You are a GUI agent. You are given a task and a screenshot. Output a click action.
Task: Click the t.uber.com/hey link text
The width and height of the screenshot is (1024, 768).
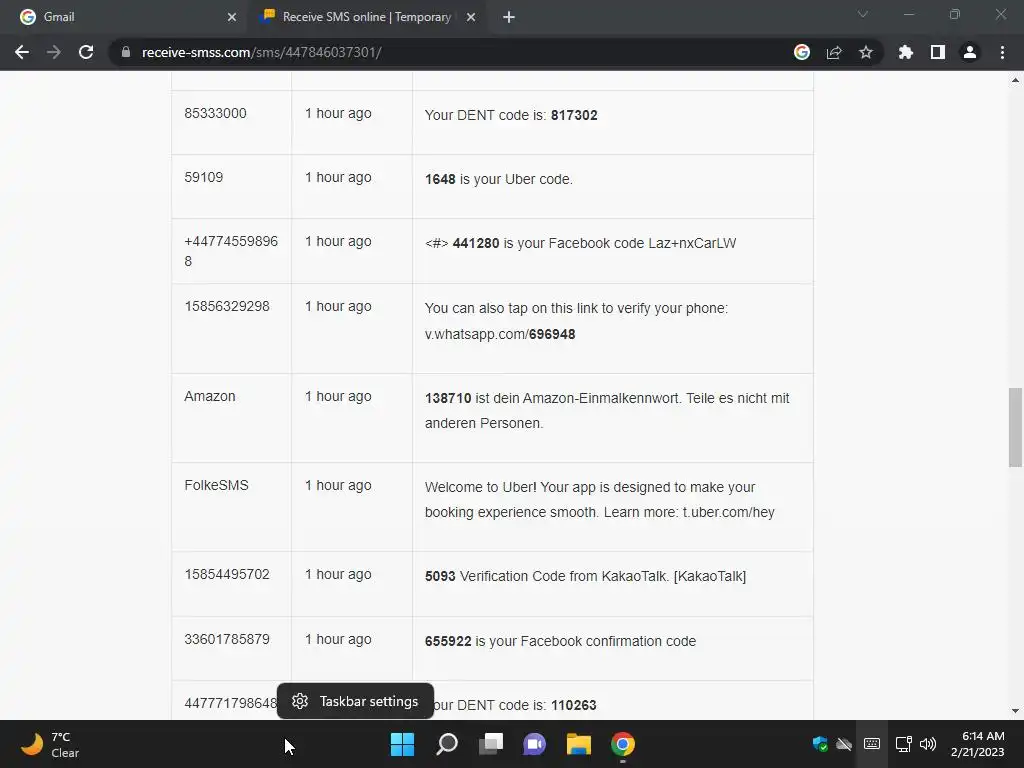pos(729,513)
